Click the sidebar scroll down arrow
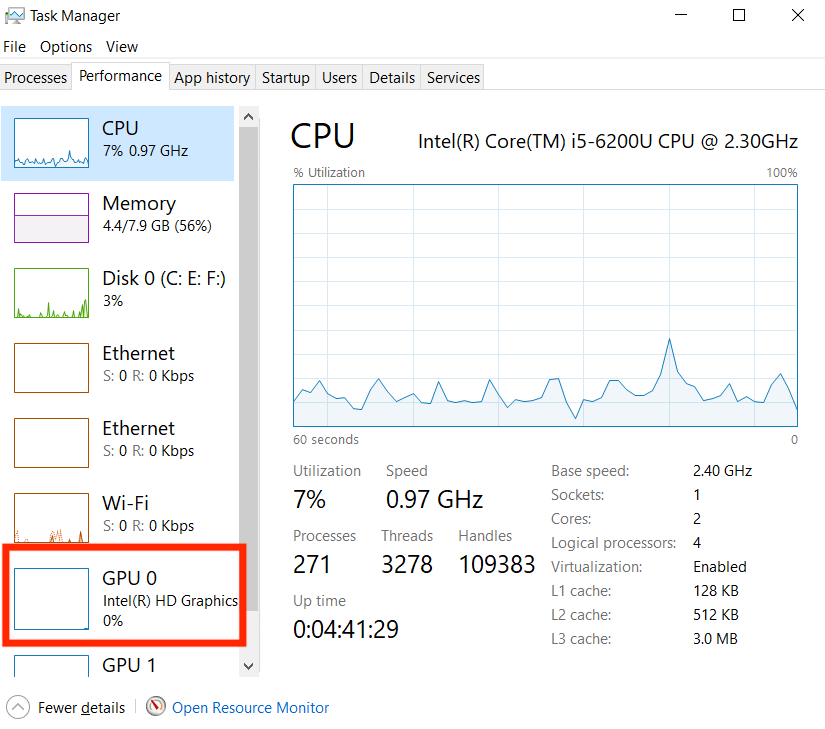825x729 pixels. [249, 666]
